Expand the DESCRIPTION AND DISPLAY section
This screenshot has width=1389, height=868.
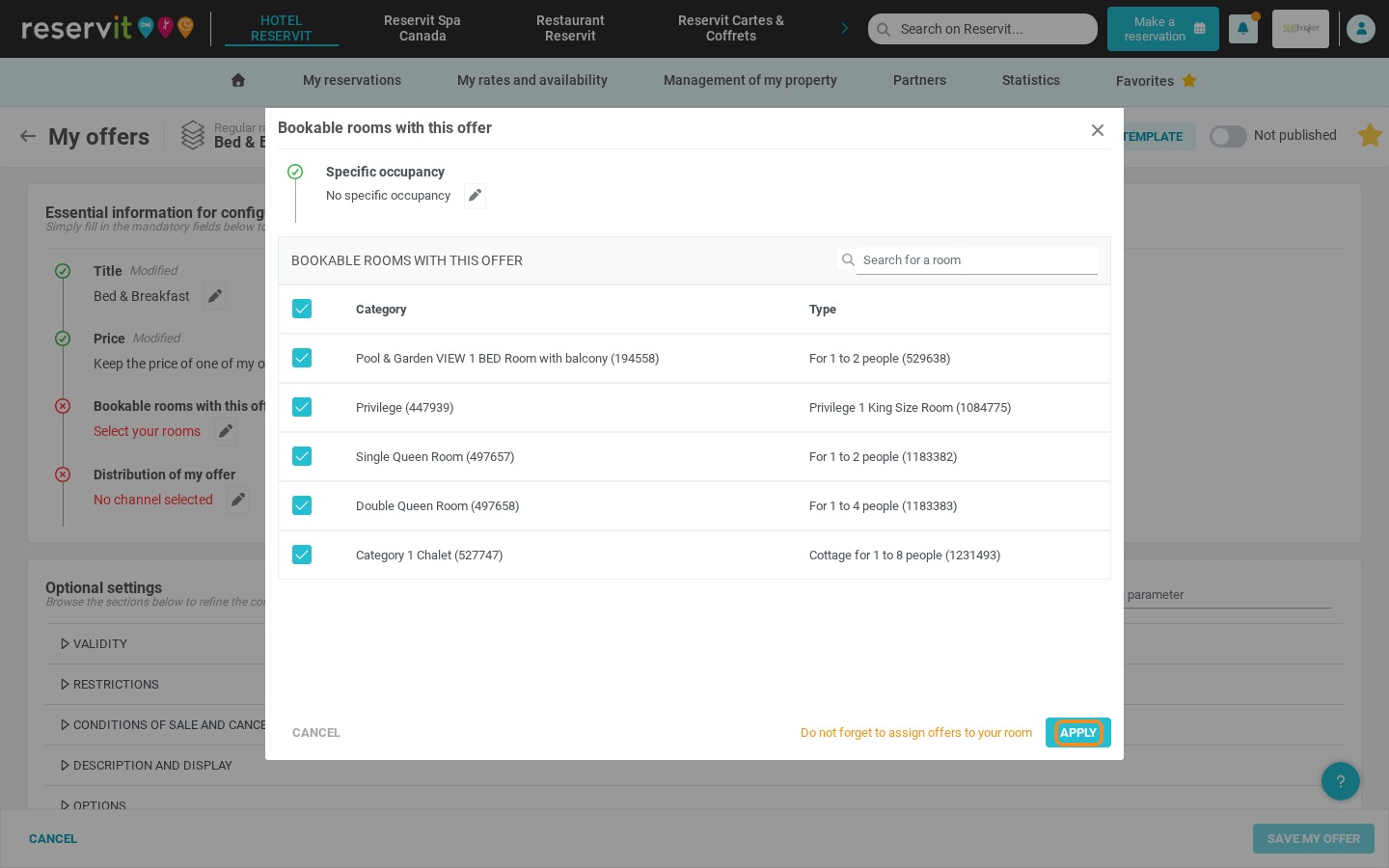[x=146, y=766]
